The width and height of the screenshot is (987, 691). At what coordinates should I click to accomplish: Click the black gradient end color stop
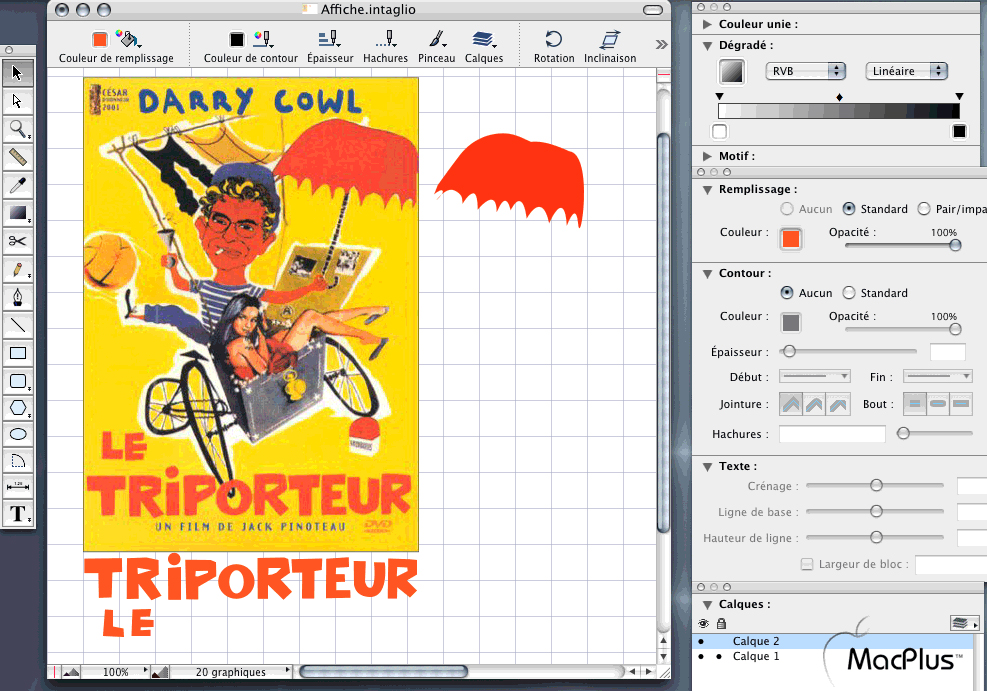959,132
